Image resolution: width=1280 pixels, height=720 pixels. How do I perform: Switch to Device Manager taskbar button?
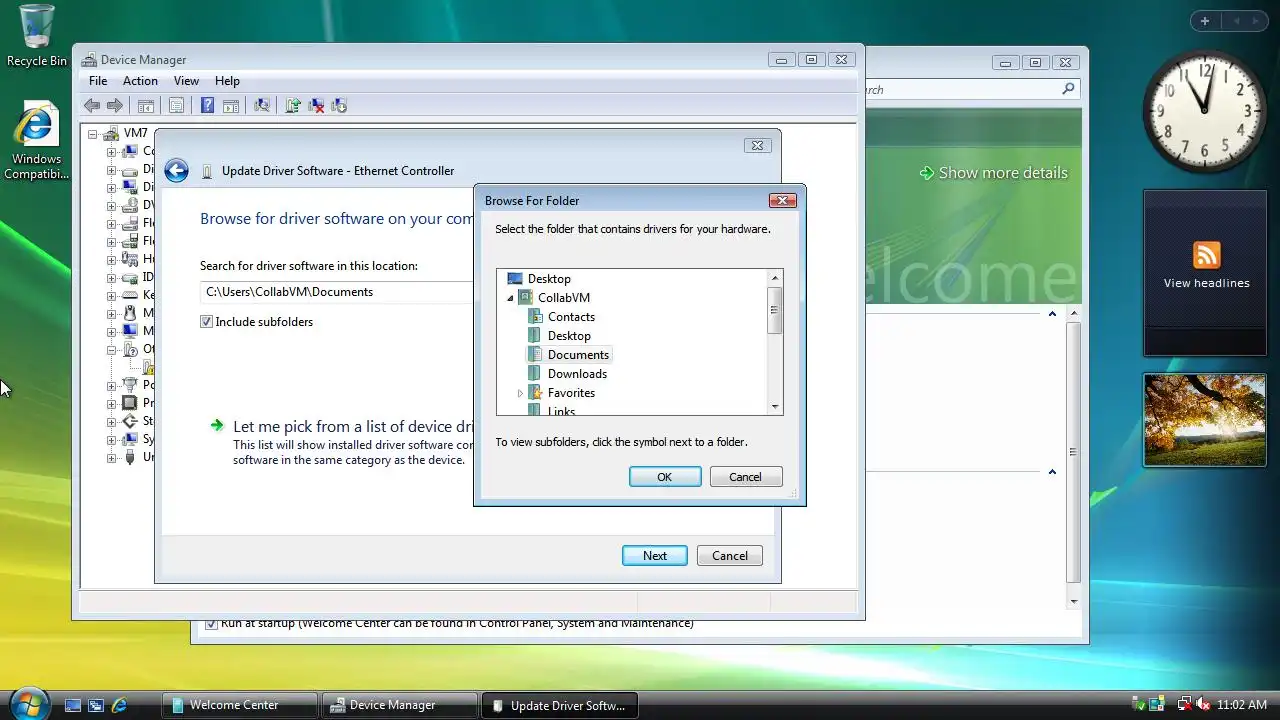click(x=400, y=705)
